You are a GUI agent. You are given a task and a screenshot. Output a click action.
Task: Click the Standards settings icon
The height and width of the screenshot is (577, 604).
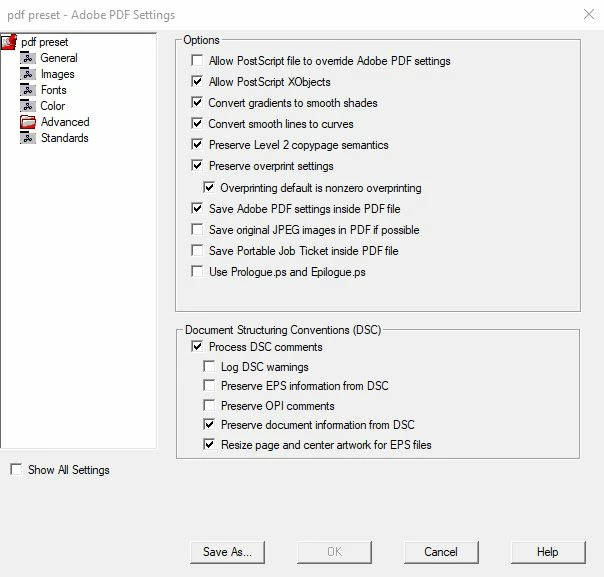(x=28, y=138)
